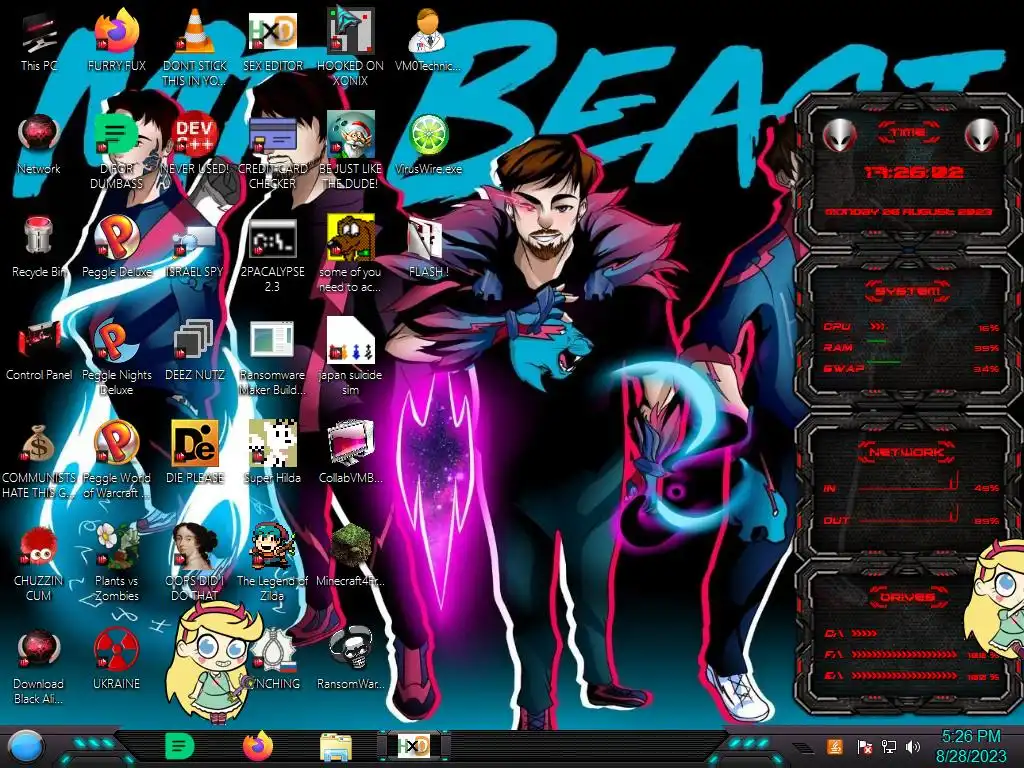Image resolution: width=1024 pixels, height=768 pixels.
Task: Select the COMMUNISTS HATE THIS money bag icon
Action: point(39,462)
